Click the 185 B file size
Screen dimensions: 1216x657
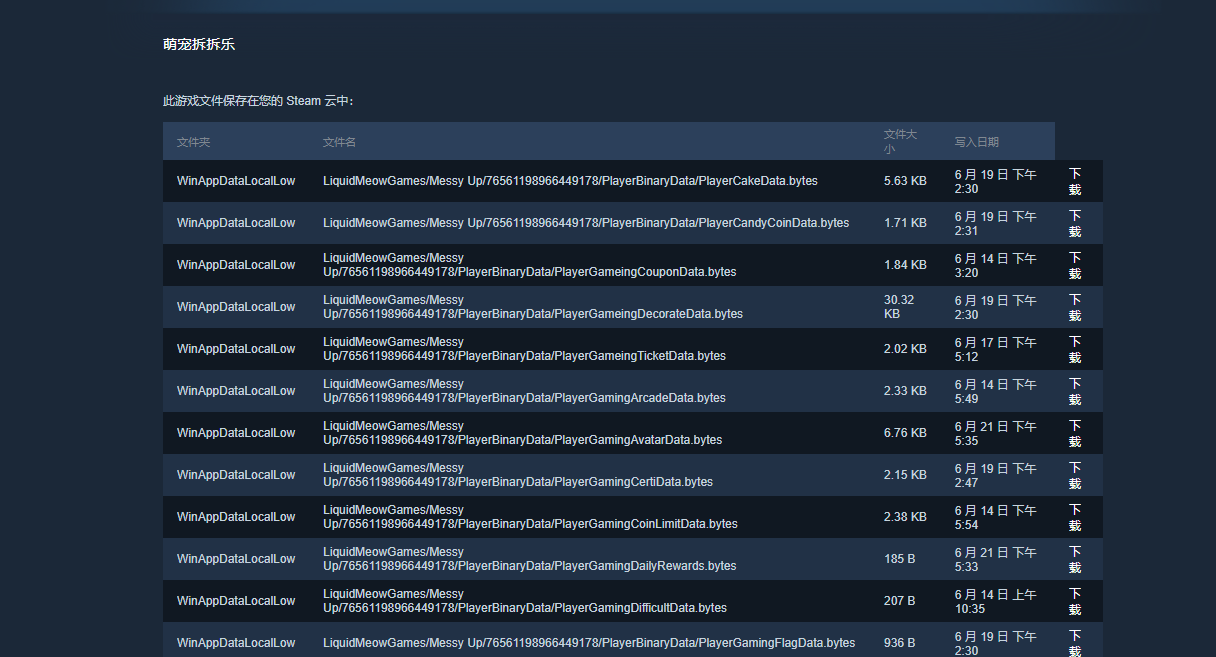(900, 559)
